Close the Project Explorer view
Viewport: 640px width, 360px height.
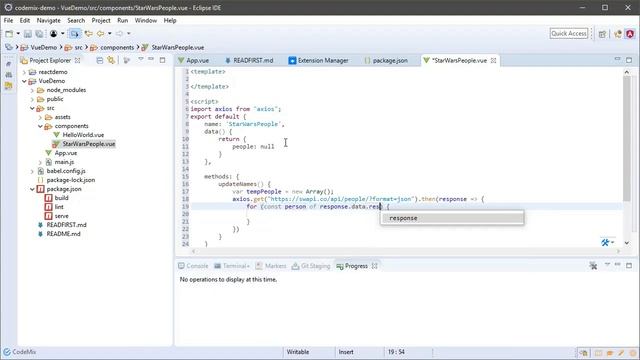pyautogui.click(x=77, y=60)
